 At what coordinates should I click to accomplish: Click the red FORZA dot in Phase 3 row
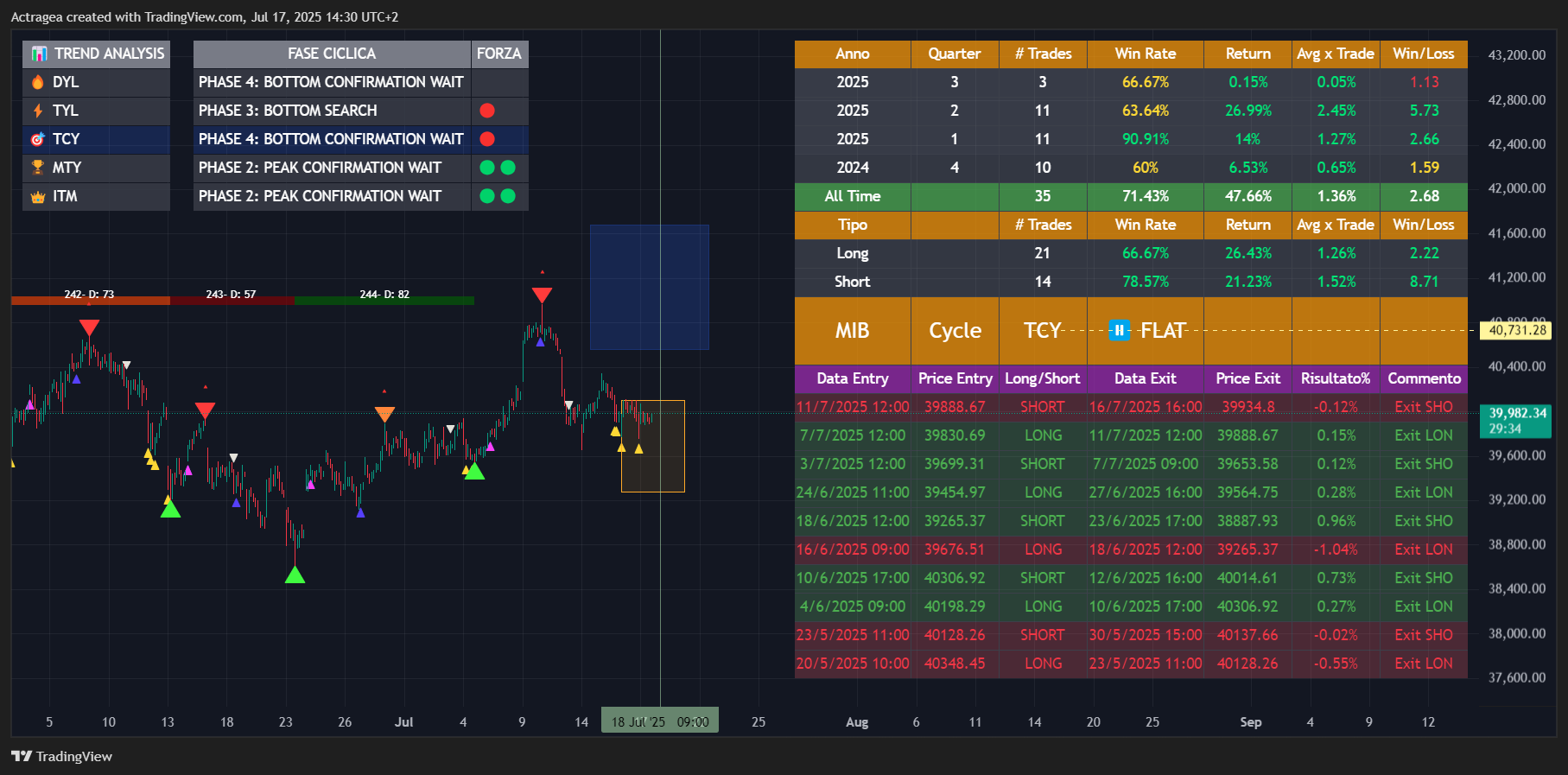487,111
